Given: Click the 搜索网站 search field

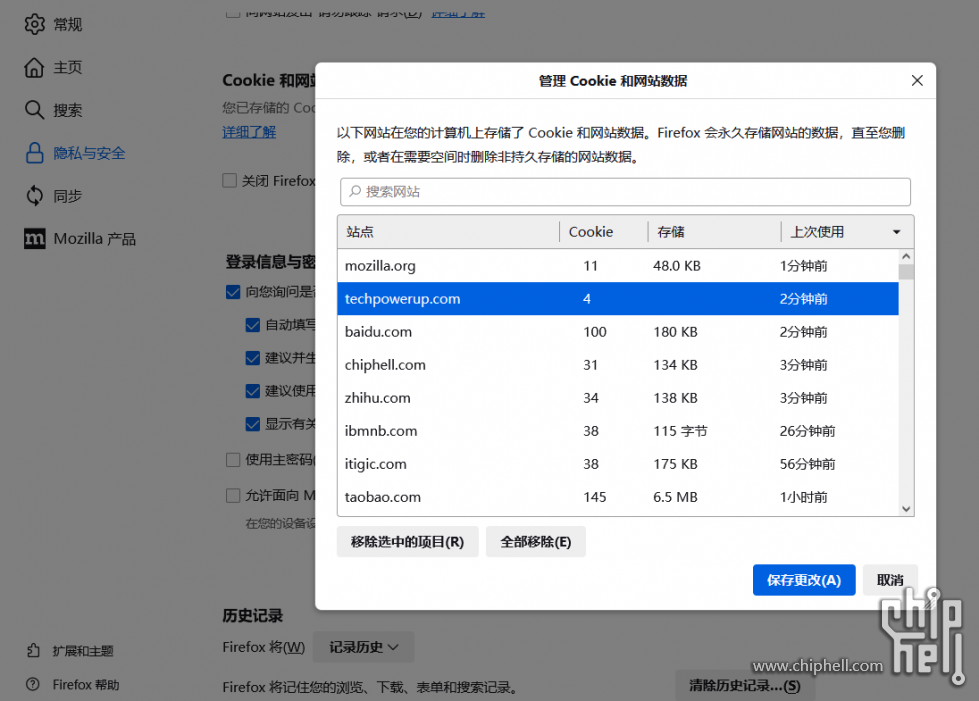Looking at the screenshot, I should pyautogui.click(x=625, y=192).
